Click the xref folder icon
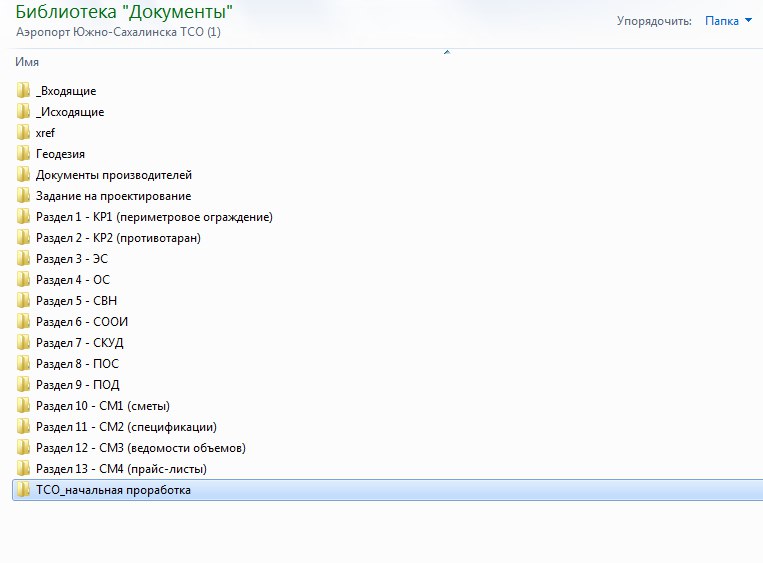Viewport: 763px width, 563px height. (23, 132)
